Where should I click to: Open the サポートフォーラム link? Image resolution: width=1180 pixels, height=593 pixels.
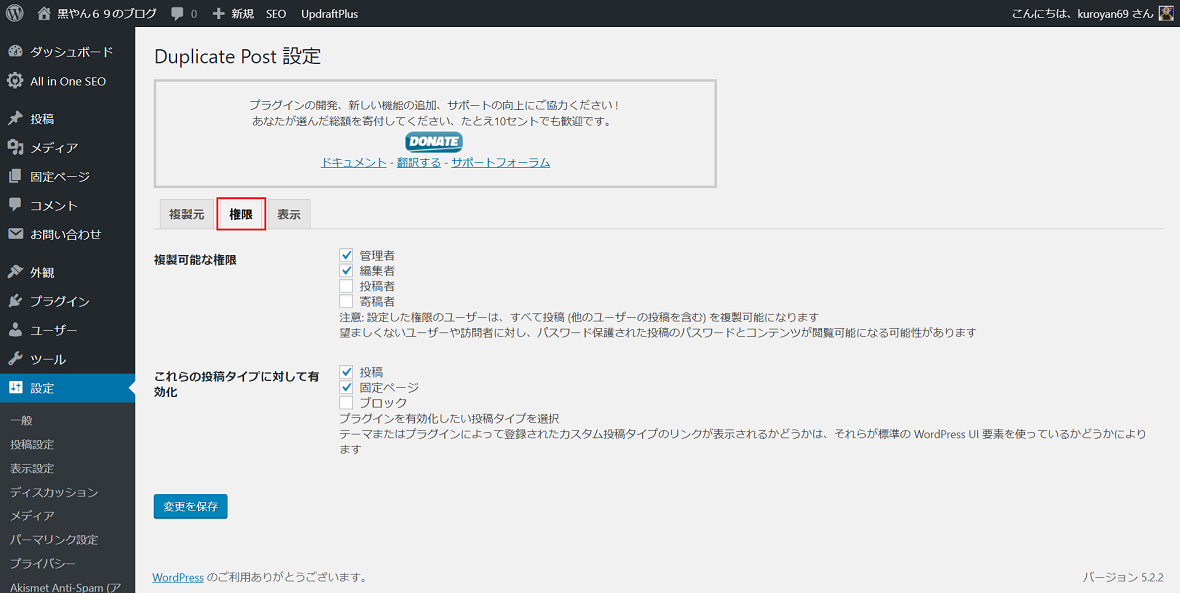coord(500,162)
